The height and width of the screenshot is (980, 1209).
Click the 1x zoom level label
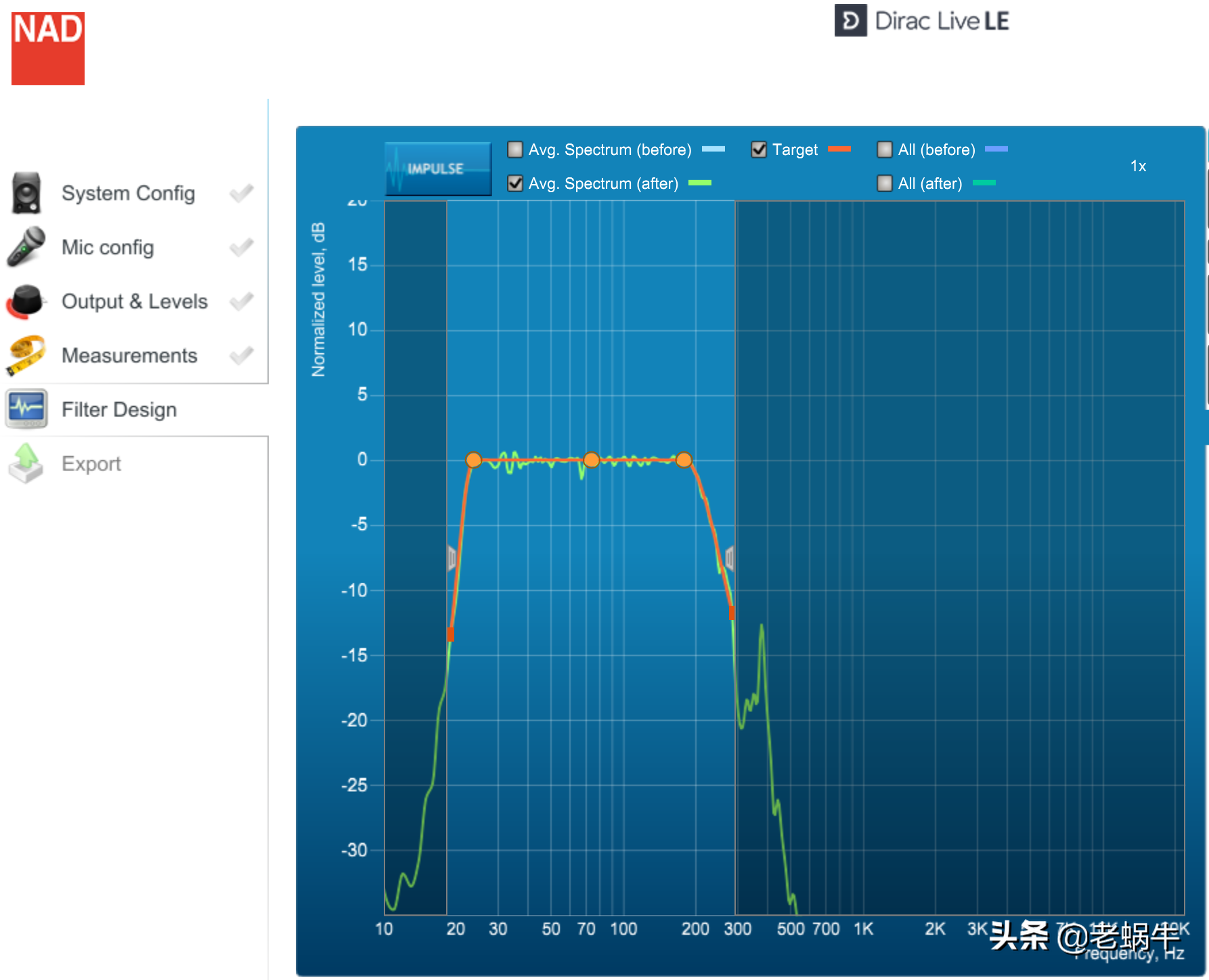[1138, 166]
